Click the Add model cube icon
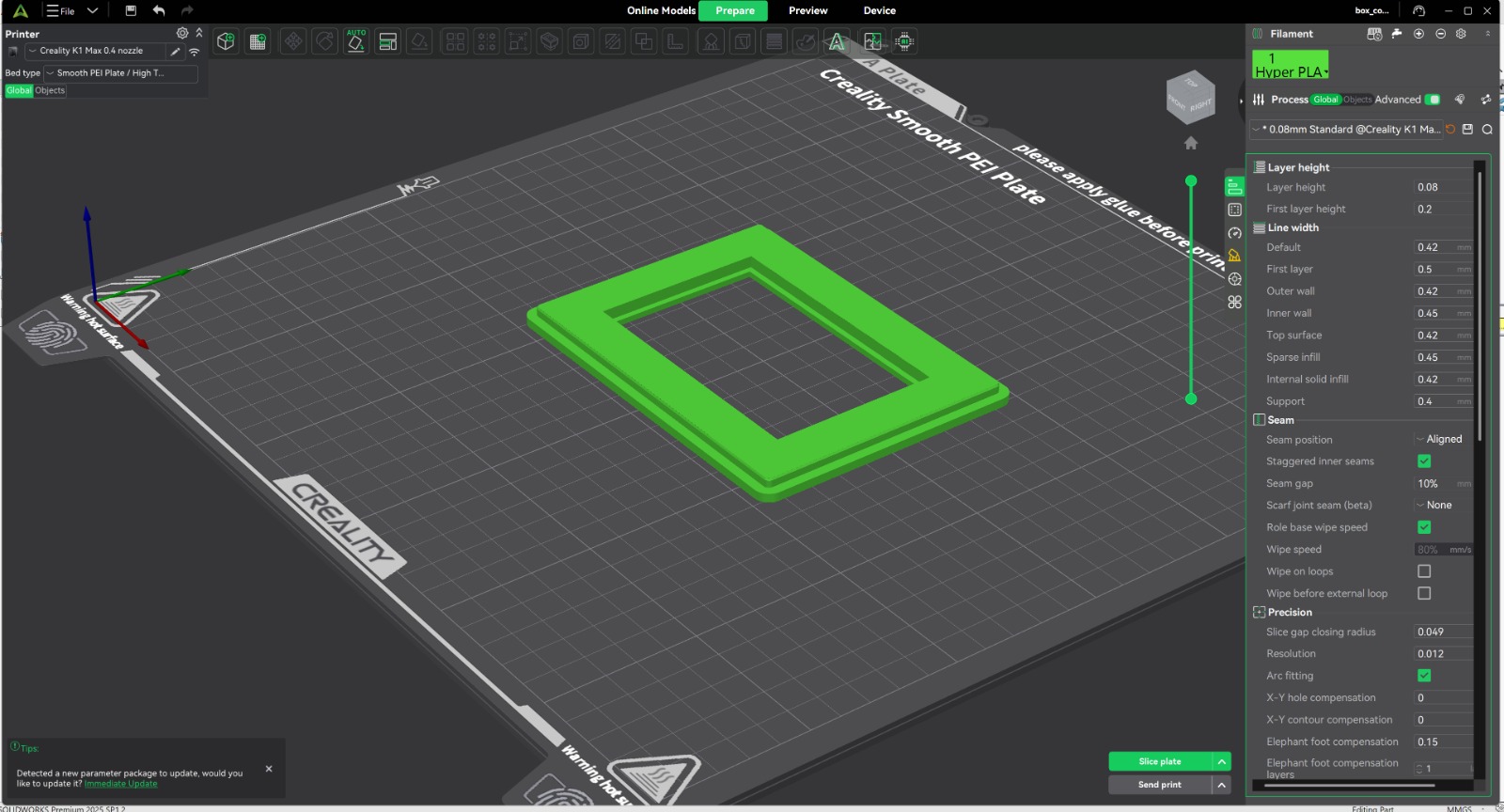Screen dimensions: 1504x812 pyautogui.click(x=226, y=41)
